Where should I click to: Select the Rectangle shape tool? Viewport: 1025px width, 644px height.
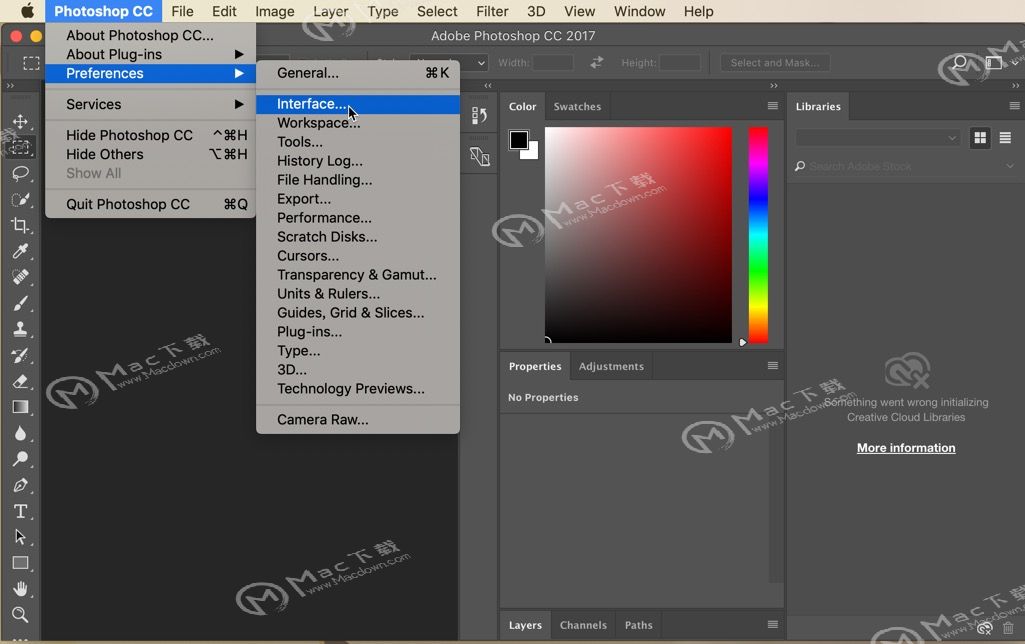point(20,563)
